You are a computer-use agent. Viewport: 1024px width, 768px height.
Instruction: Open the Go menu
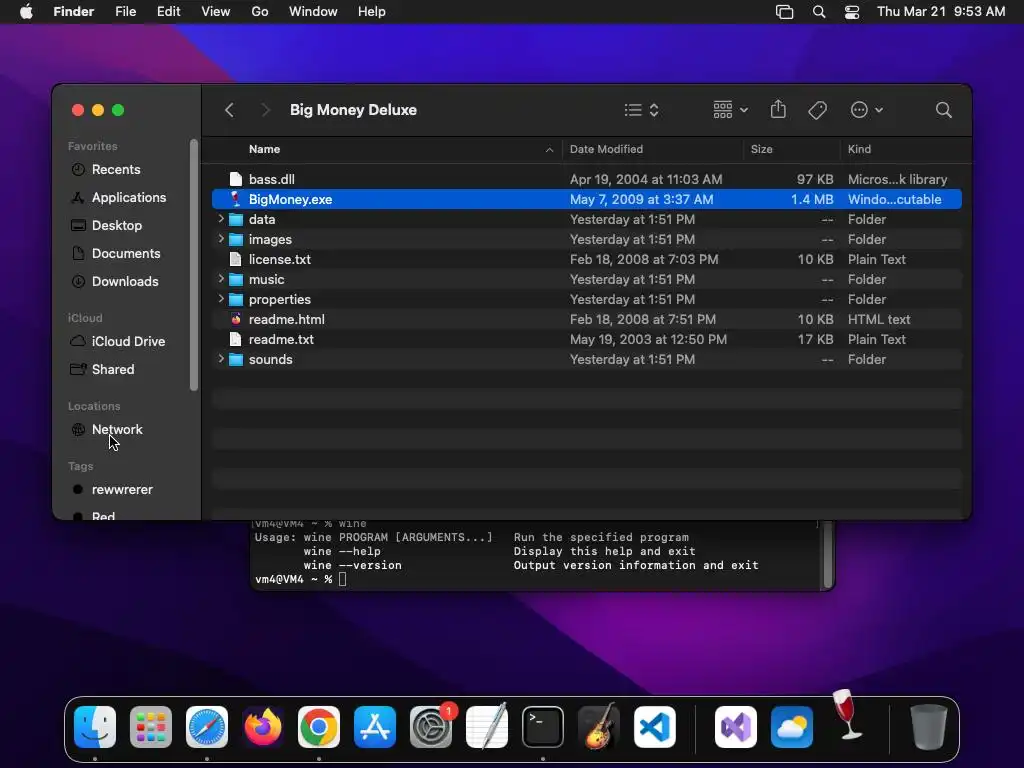(260, 12)
